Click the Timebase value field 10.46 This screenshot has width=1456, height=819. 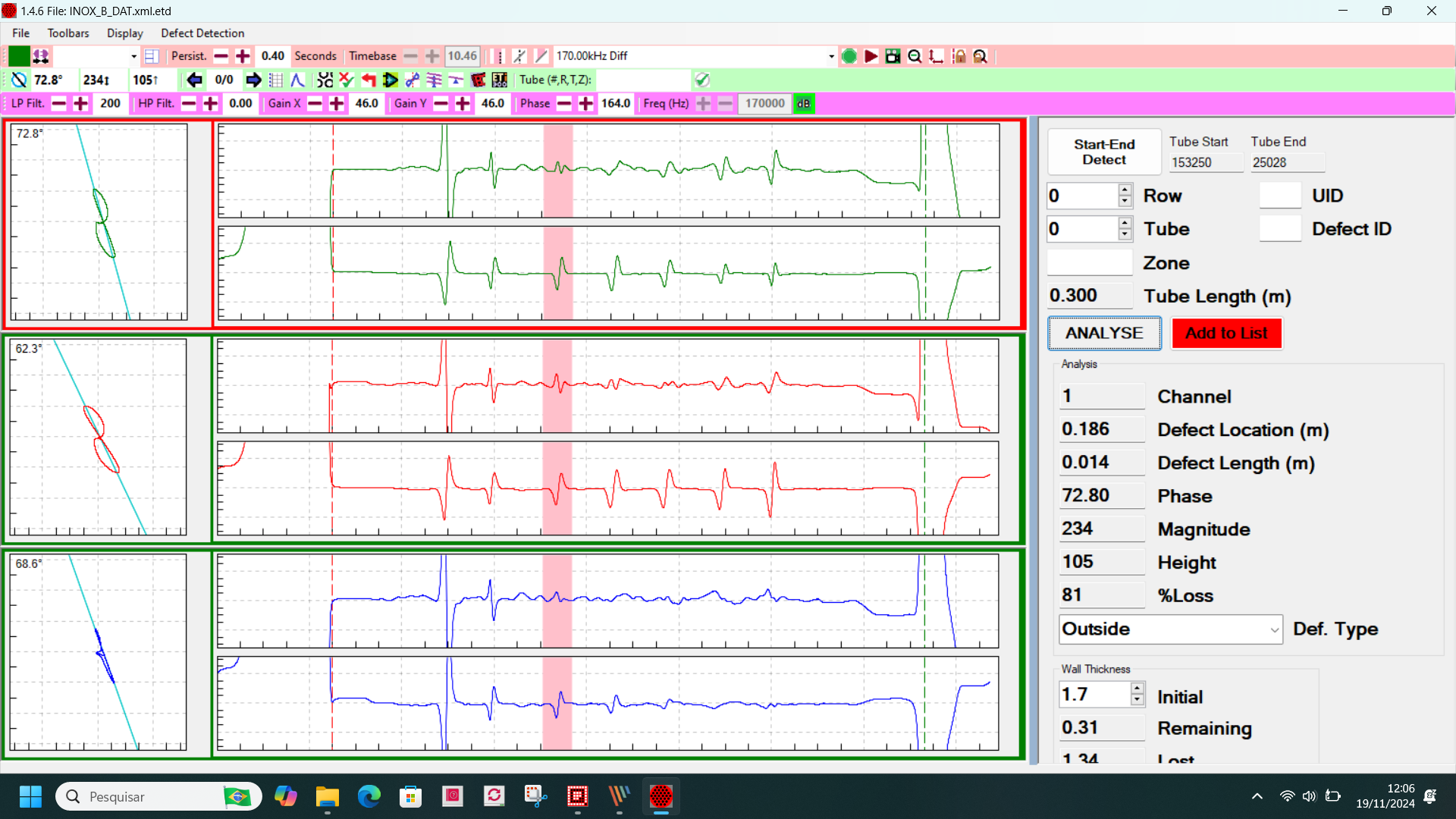pos(462,56)
